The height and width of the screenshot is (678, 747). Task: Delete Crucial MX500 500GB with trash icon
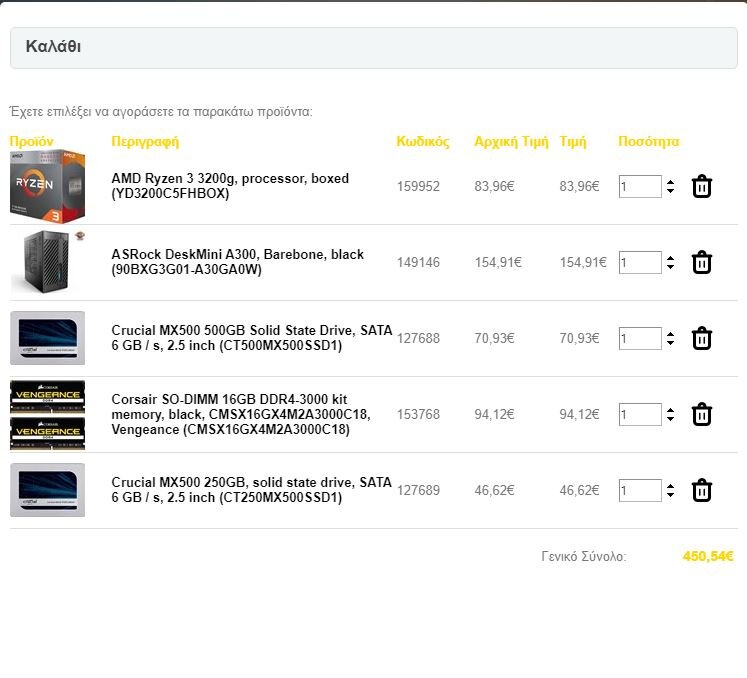[x=701, y=338]
